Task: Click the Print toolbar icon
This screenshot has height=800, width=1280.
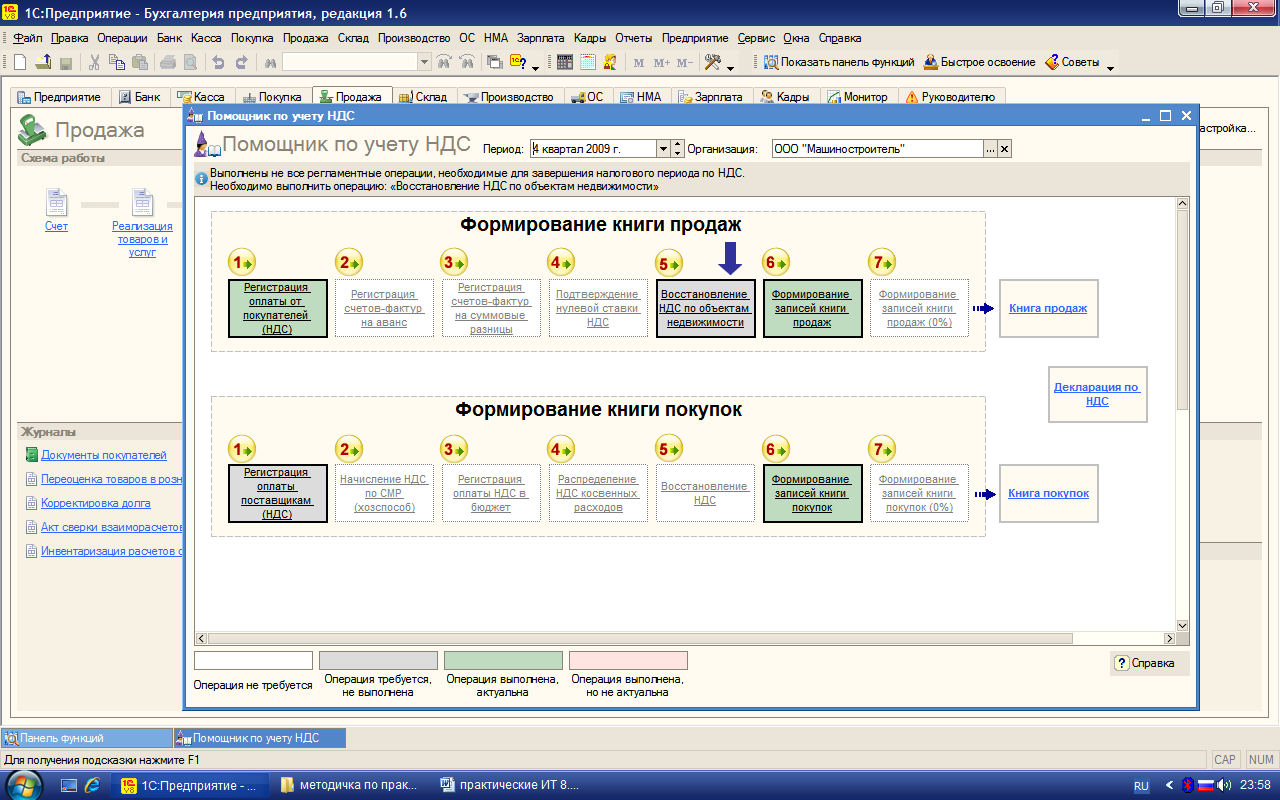Action: pyautogui.click(x=167, y=62)
